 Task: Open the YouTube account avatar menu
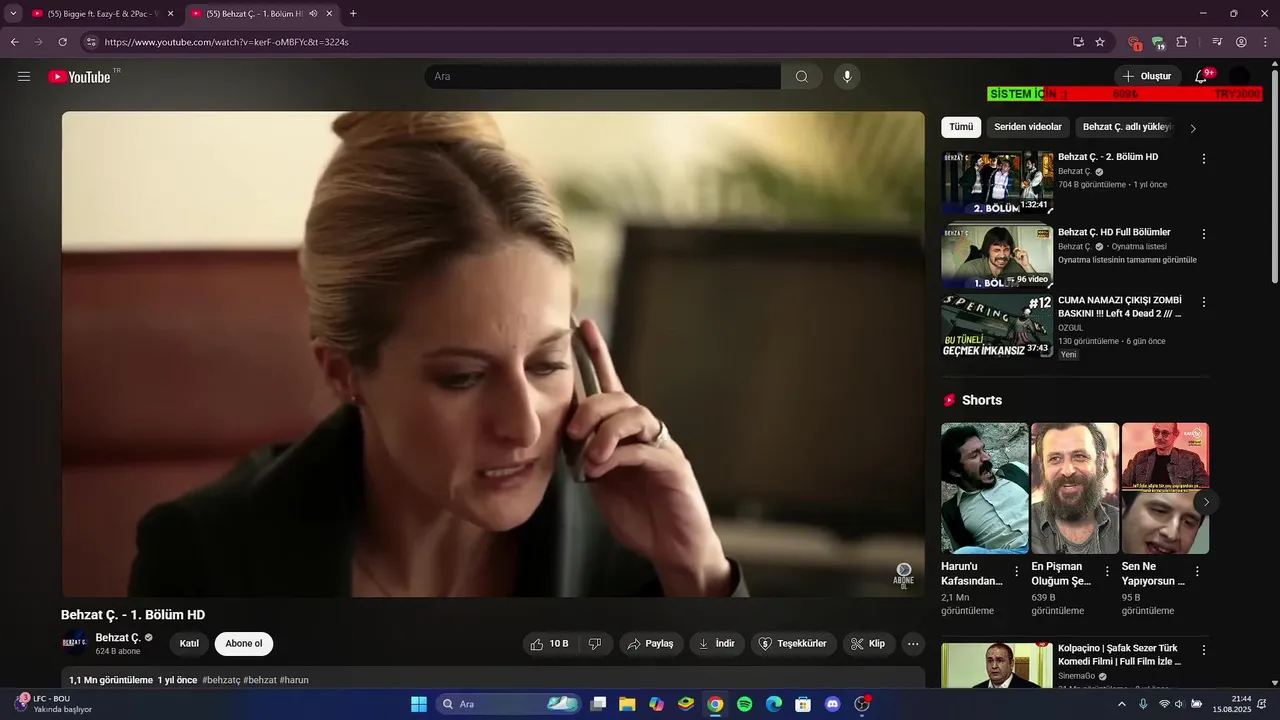click(x=1239, y=76)
